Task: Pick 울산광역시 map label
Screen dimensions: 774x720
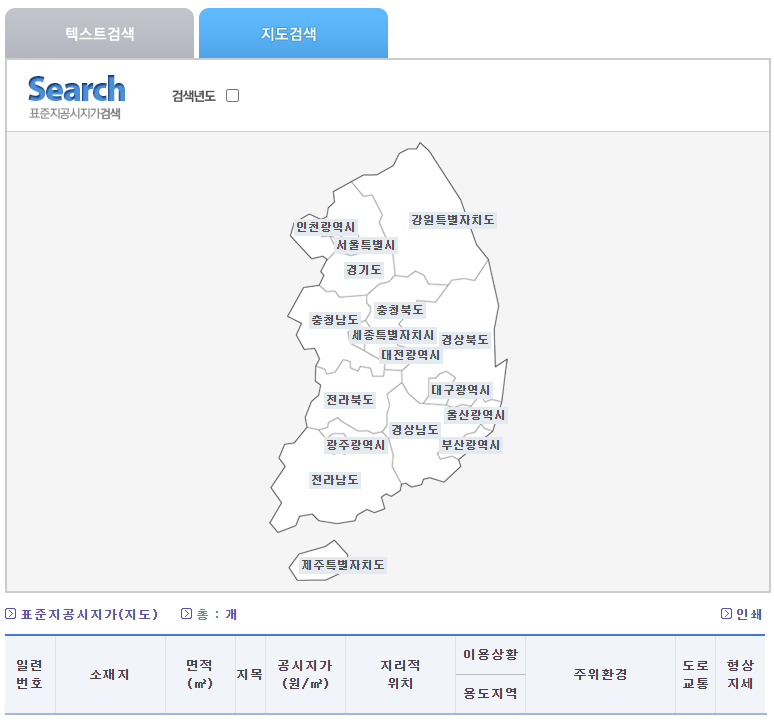Action: click(475, 415)
